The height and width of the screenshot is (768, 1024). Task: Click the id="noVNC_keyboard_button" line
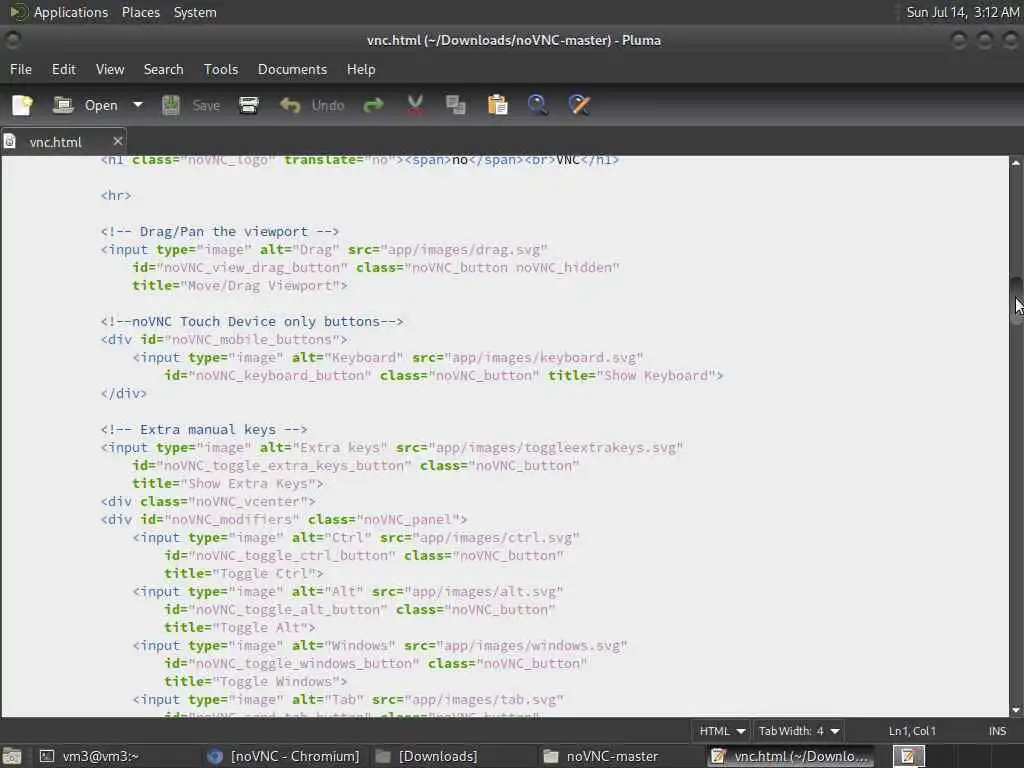coord(443,376)
